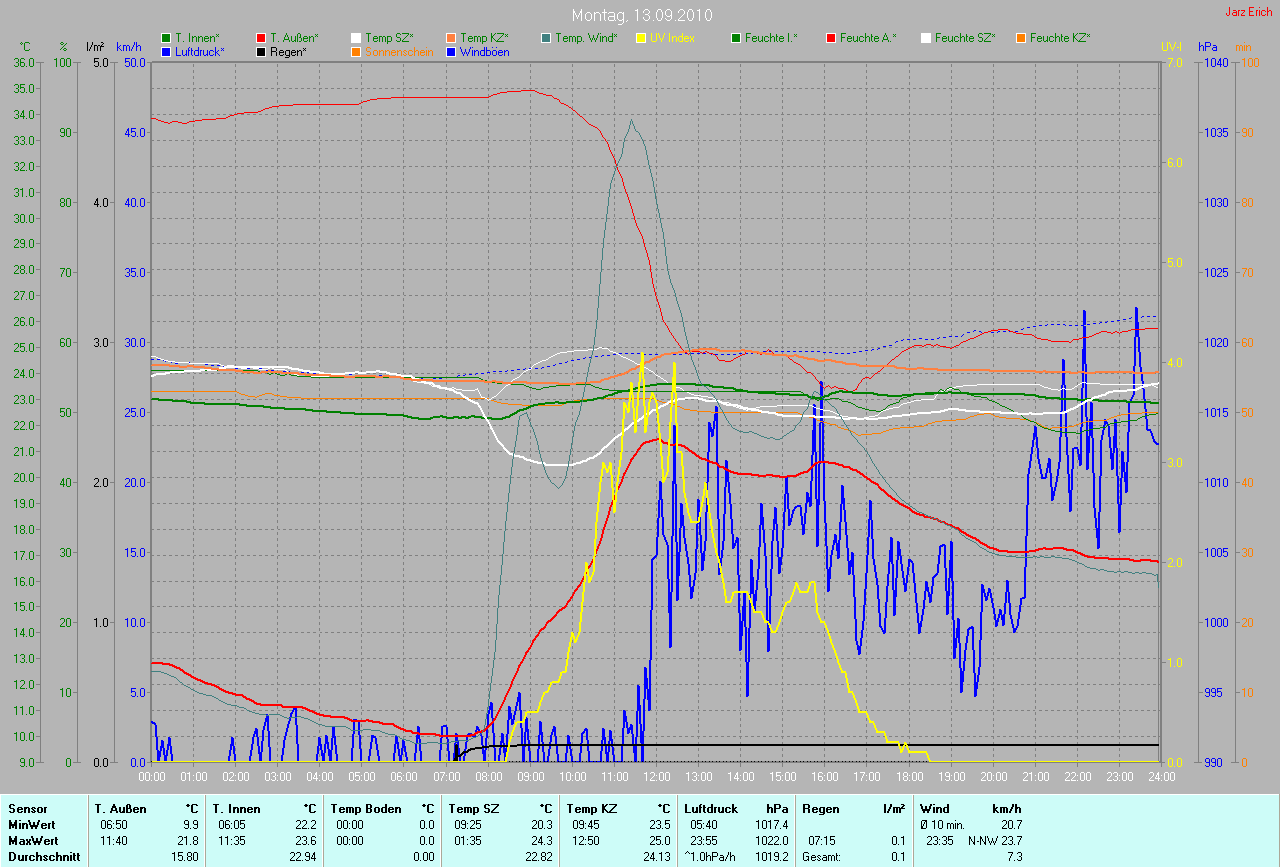Click the Durchschnitt row label
Image resolution: width=1280 pixels, height=867 pixels.
44,856
